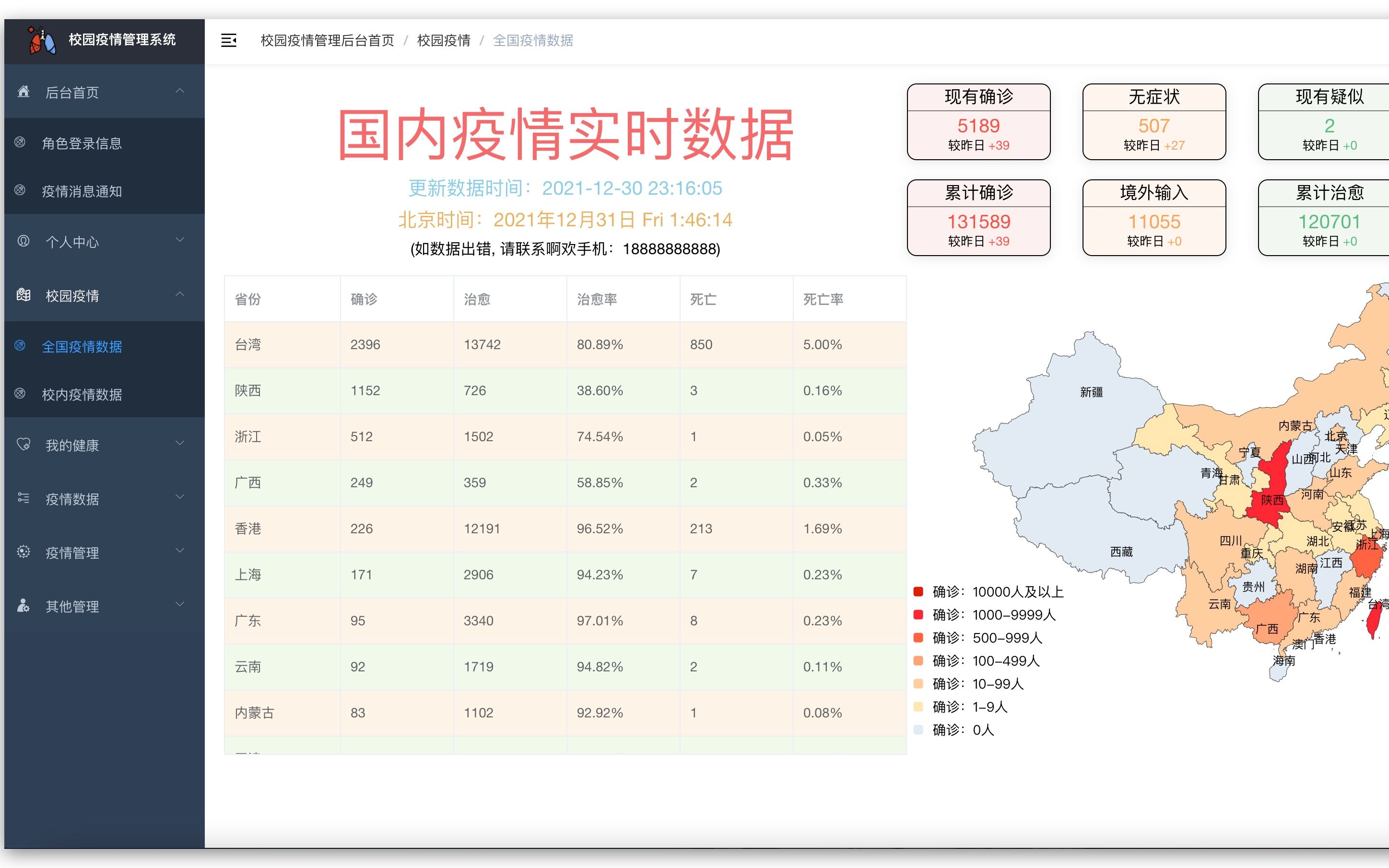Viewport: 1389px width, 868px height.
Task: Click the red legend swatch for 确诊：1000-9999人
Action: point(919,614)
